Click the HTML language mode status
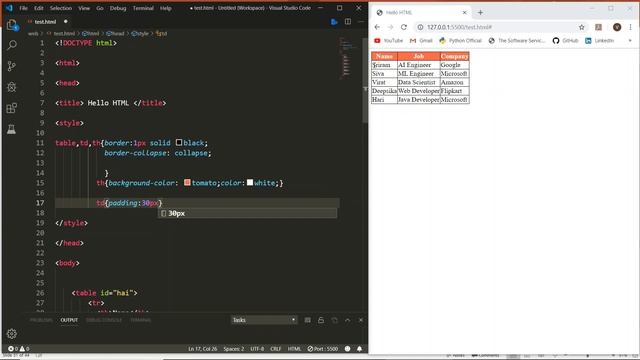The height and width of the screenshot is (360, 640). click(x=294, y=349)
